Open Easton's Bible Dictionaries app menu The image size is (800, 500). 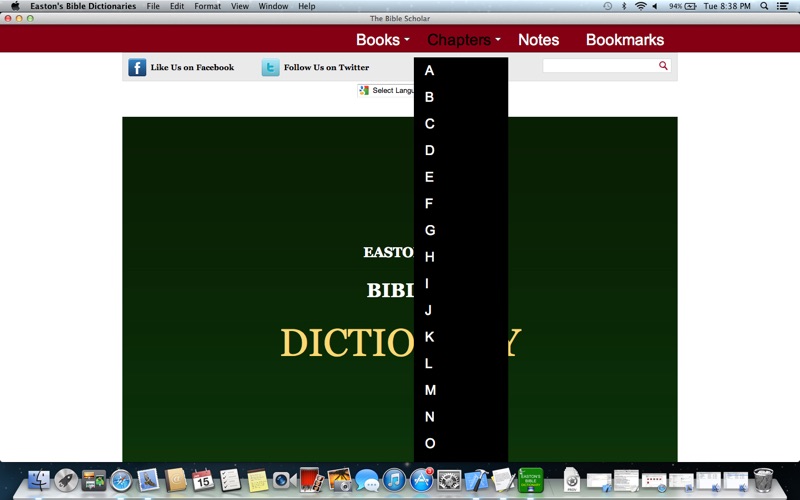[x=83, y=6]
